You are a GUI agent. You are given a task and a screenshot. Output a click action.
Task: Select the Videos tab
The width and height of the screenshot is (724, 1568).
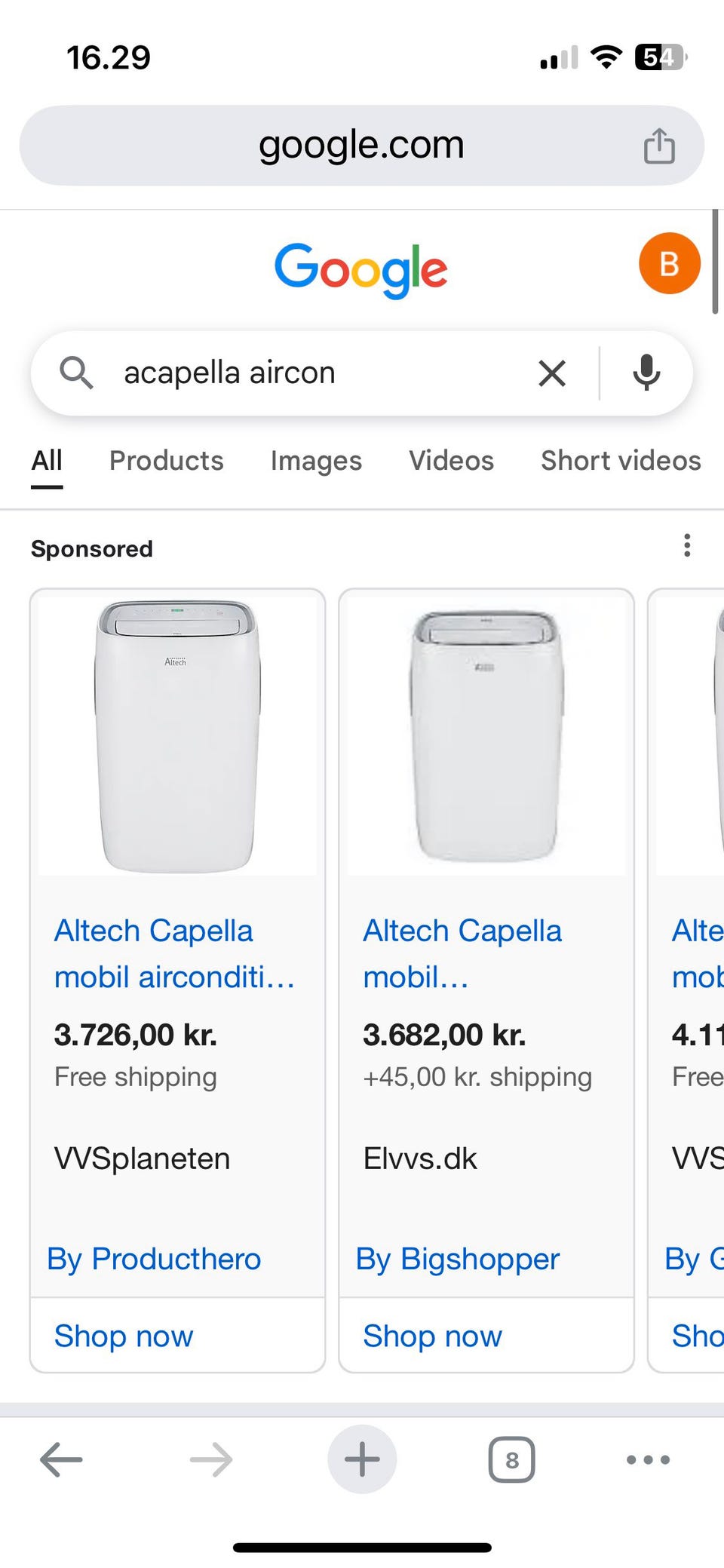point(451,461)
